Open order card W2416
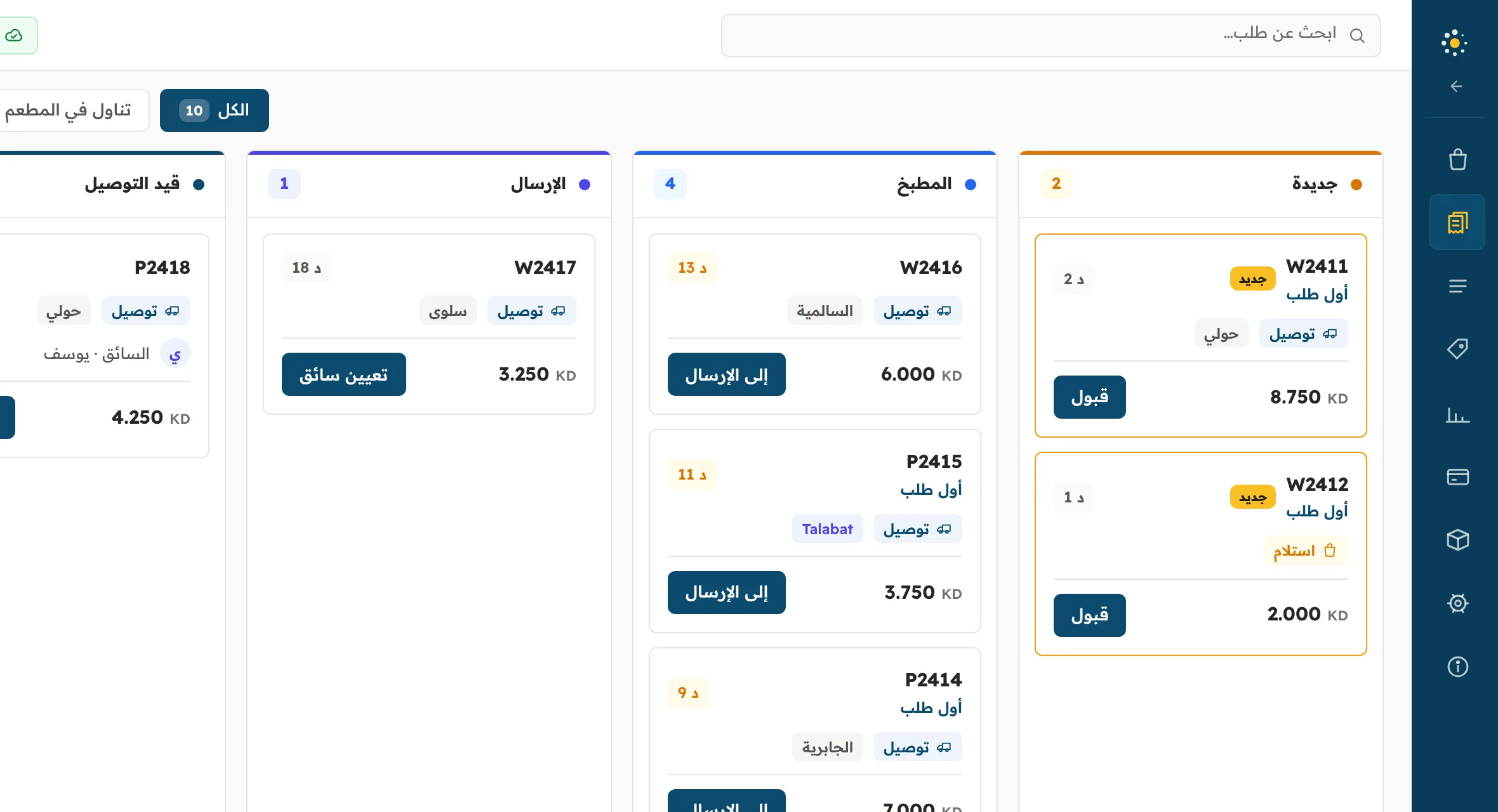The width and height of the screenshot is (1498, 812). (x=815, y=324)
